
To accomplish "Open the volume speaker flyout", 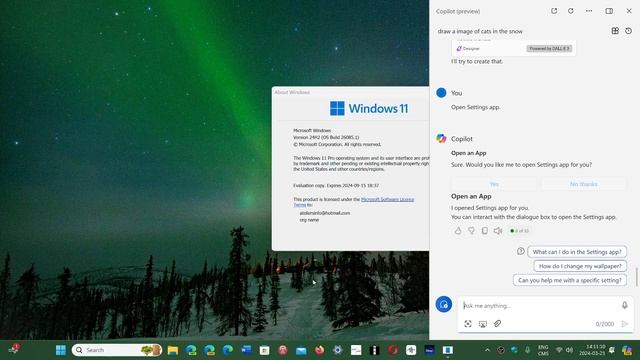I will click(569, 350).
